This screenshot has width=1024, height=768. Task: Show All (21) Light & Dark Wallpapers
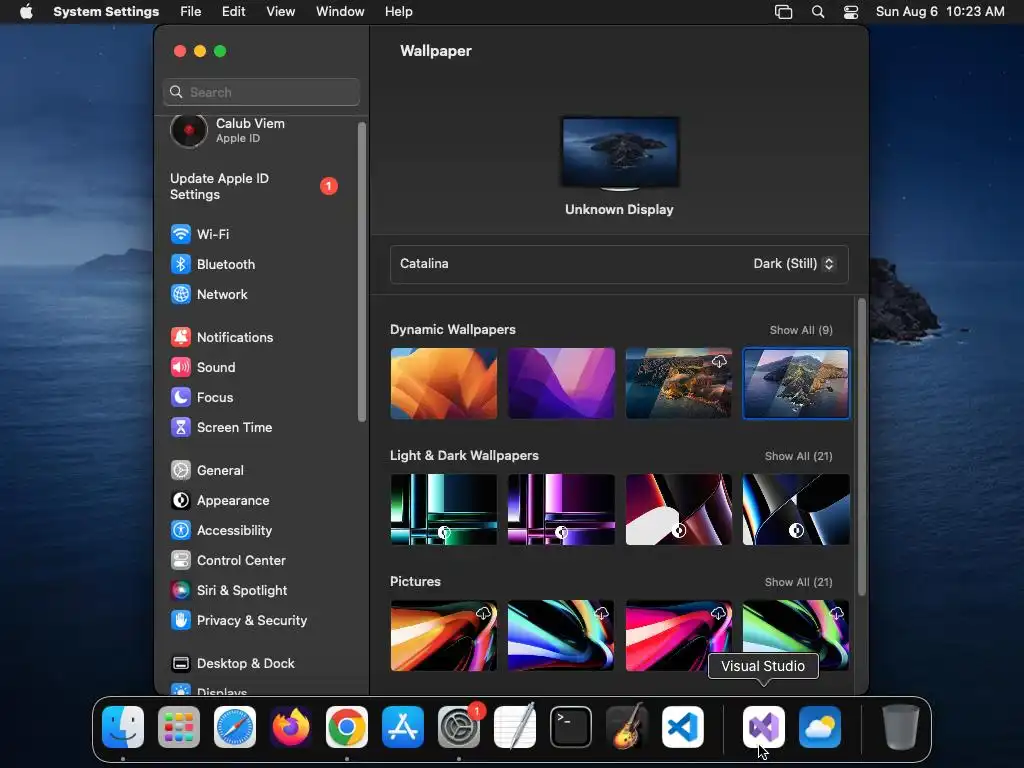coord(799,456)
